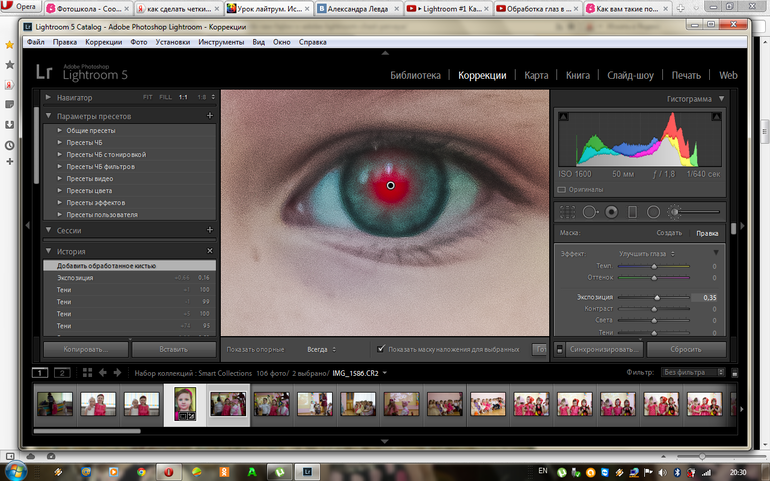Choose the Graduated Filter tool

click(x=631, y=212)
